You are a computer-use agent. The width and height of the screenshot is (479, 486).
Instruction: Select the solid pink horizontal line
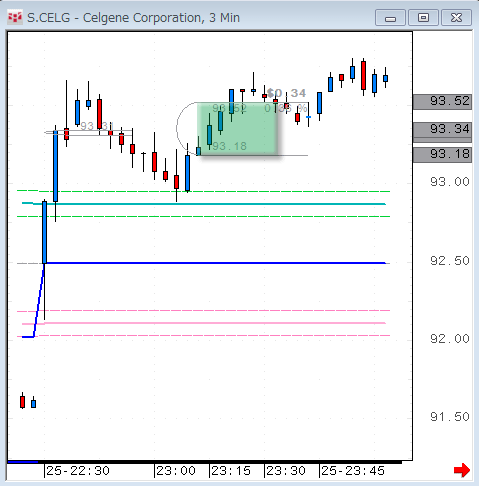point(204,323)
